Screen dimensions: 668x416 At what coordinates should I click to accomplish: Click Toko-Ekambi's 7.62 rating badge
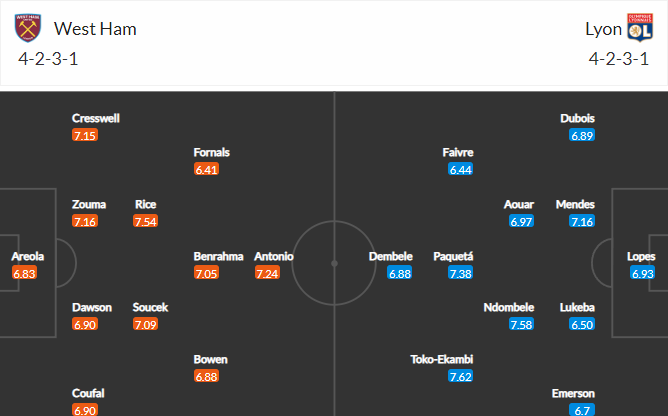click(461, 376)
